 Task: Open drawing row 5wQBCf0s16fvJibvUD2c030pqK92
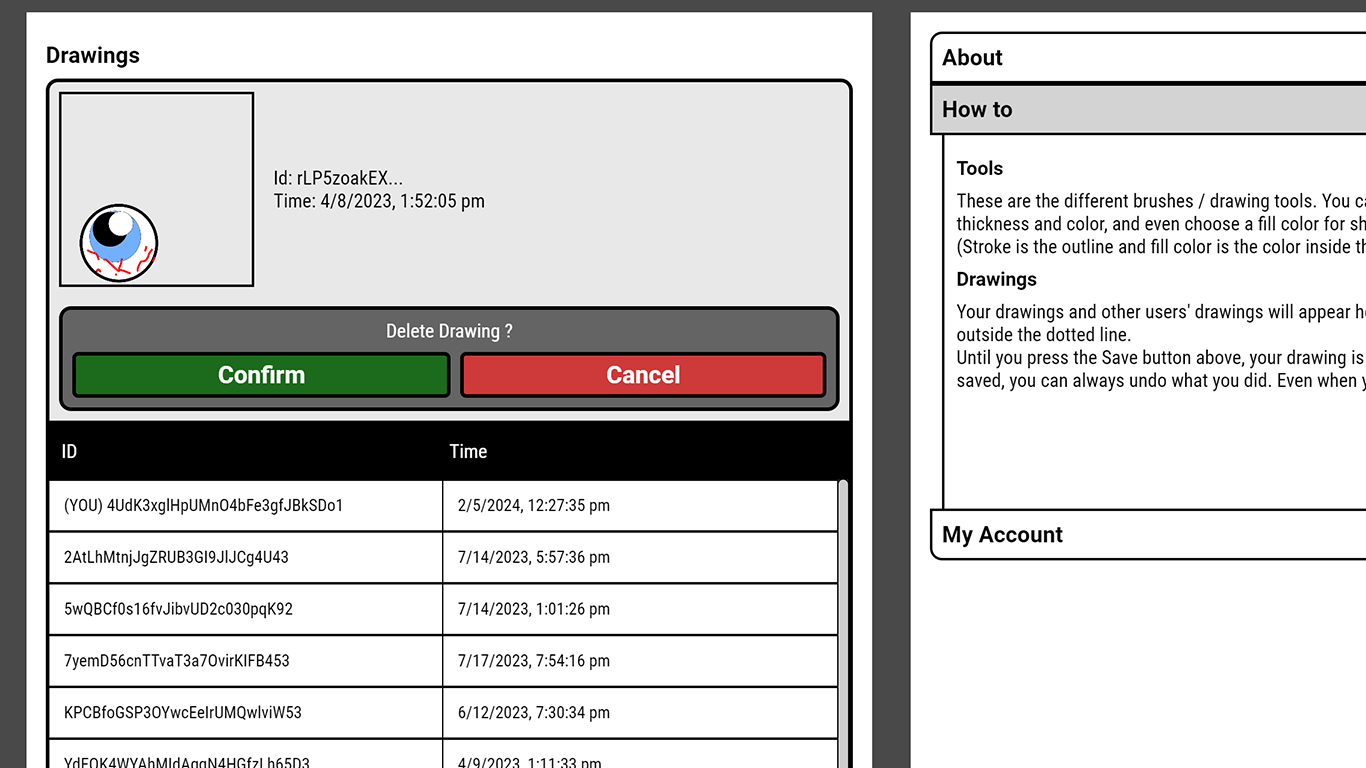[x=245, y=610]
